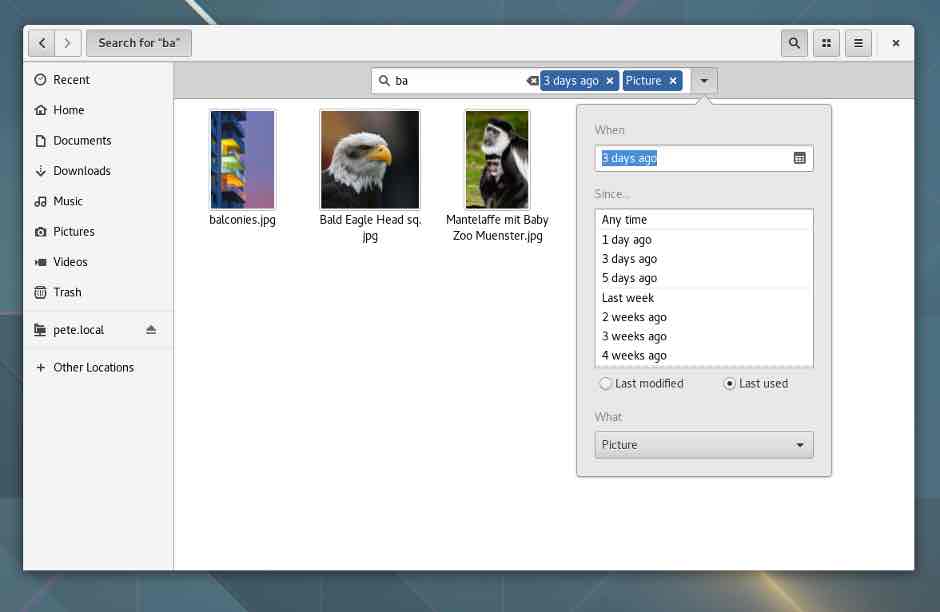The width and height of the screenshot is (940, 612).
Task: Expand the filter dropdown arrow beside the chips
Action: click(704, 80)
